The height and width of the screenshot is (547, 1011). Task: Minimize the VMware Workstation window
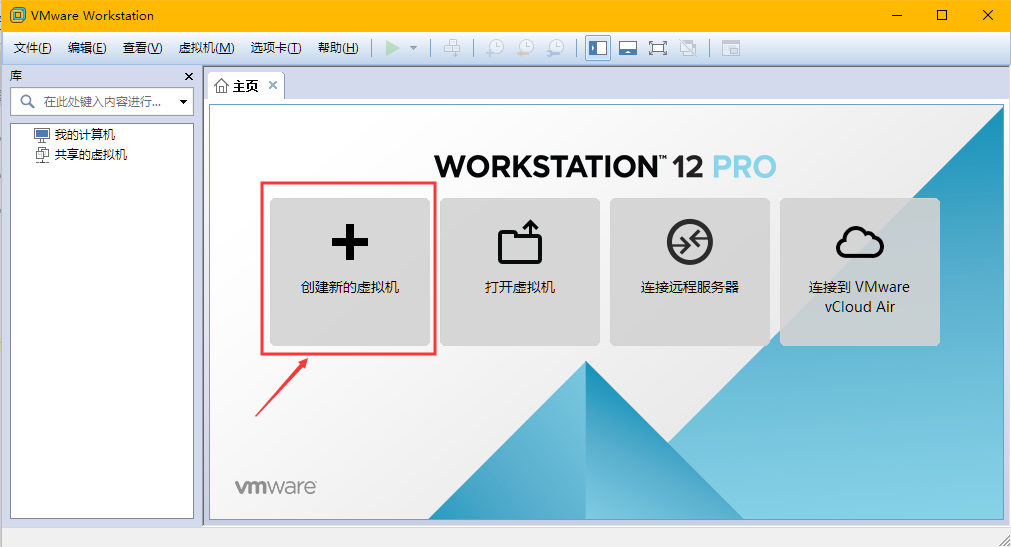click(897, 15)
